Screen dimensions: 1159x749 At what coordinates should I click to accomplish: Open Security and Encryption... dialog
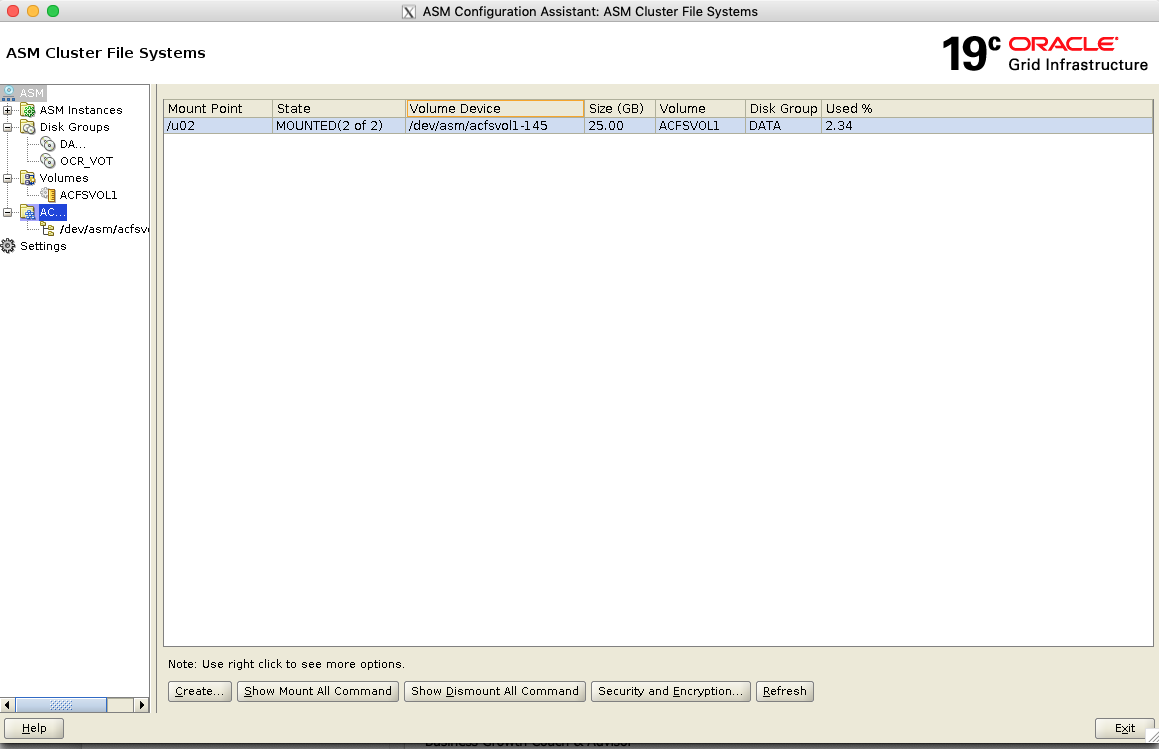(x=671, y=691)
